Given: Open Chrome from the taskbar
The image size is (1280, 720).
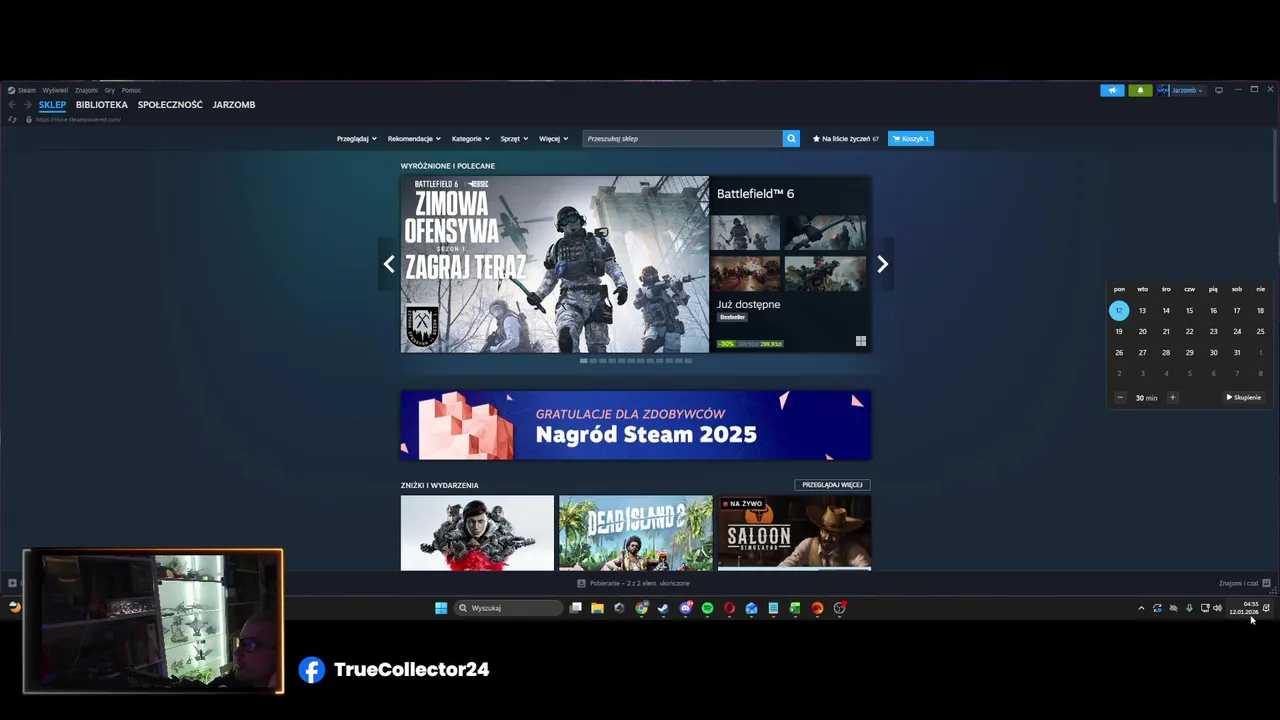Looking at the screenshot, I should click(x=641, y=608).
